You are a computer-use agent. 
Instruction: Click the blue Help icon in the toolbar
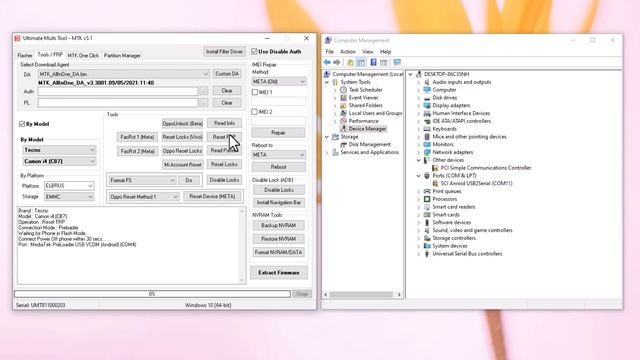coord(373,62)
